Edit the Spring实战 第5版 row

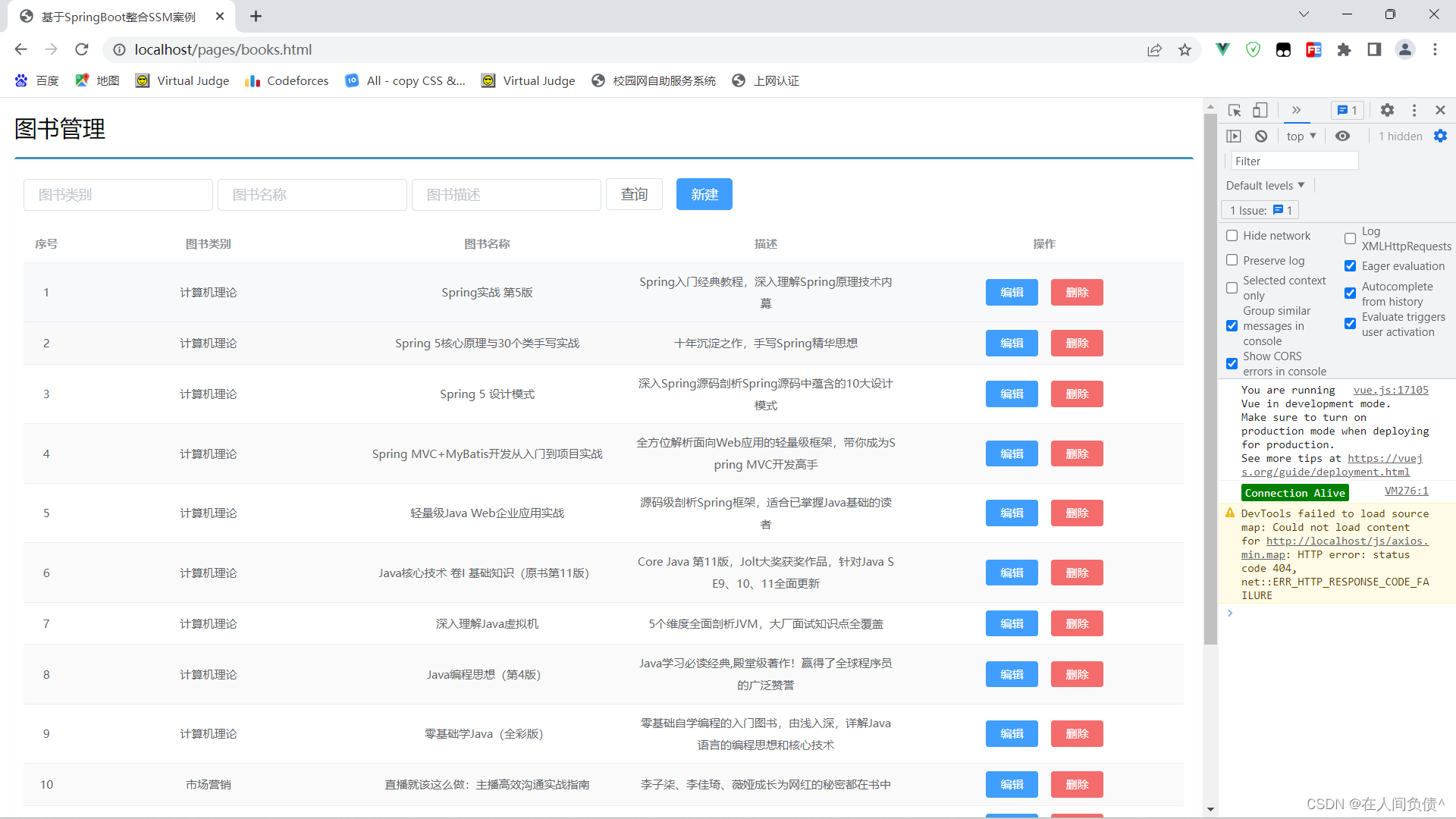pyautogui.click(x=1012, y=293)
